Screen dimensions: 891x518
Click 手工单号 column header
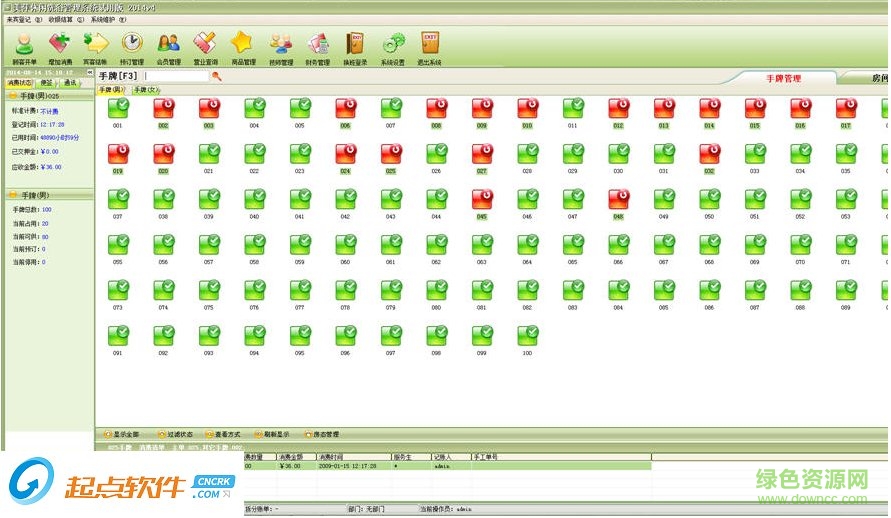point(561,457)
